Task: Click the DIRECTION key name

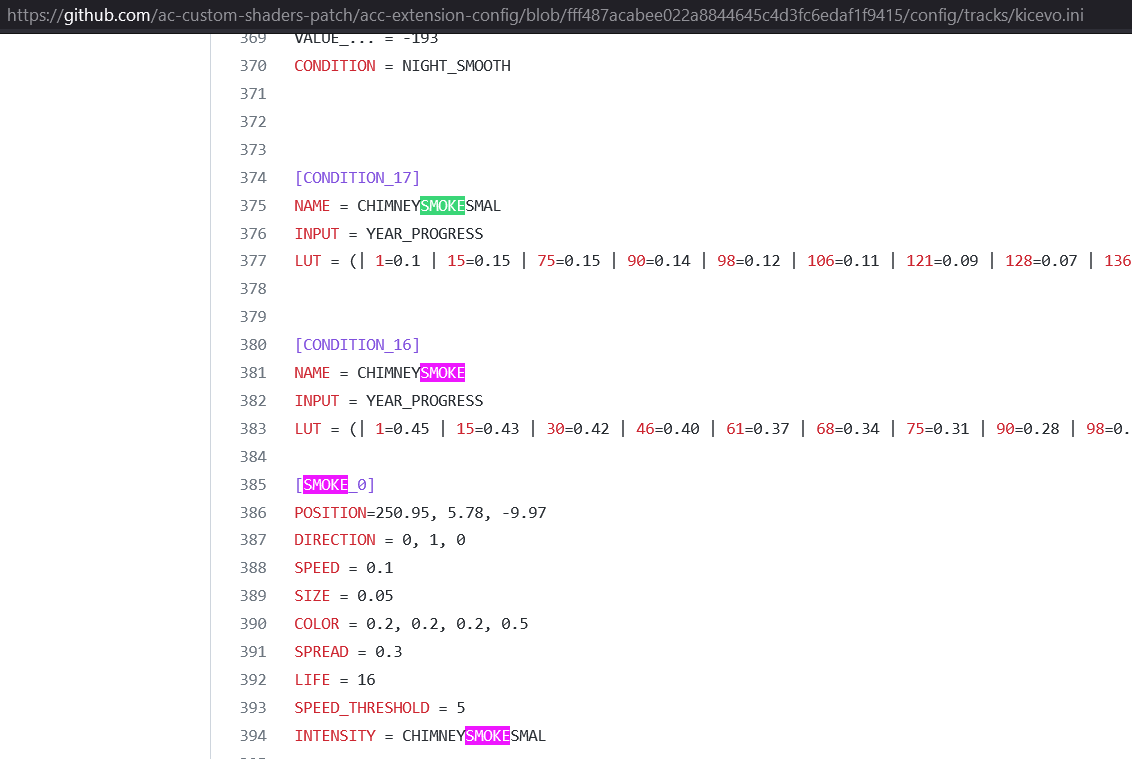Action: tap(335, 540)
